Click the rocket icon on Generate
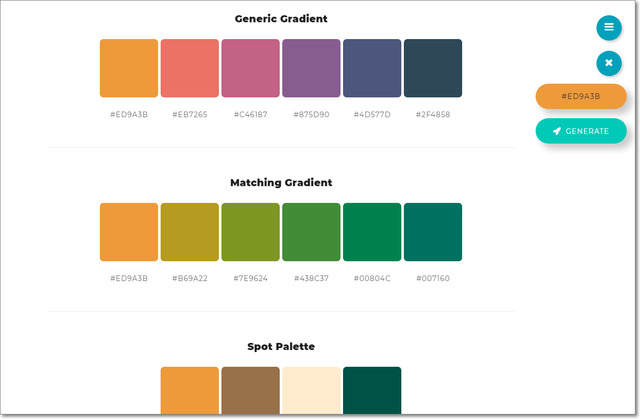The width and height of the screenshot is (640, 419). (x=557, y=131)
